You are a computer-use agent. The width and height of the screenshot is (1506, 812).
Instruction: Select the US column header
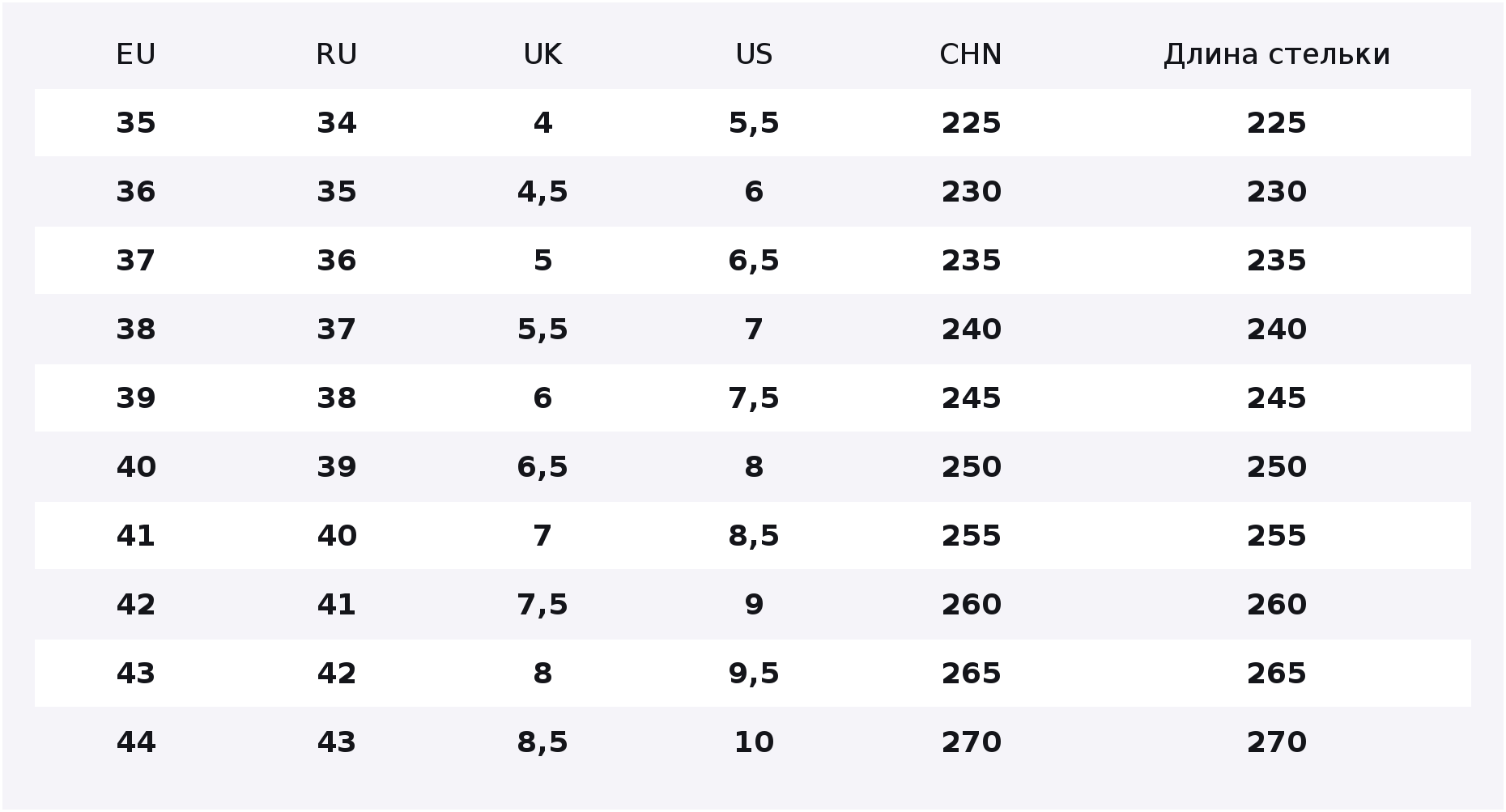[754, 54]
